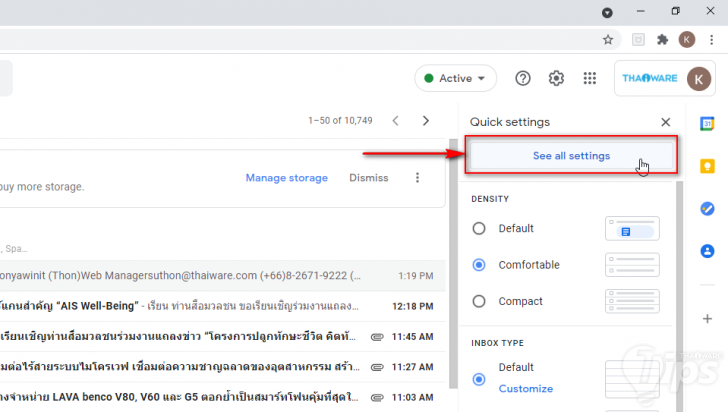Image resolution: width=728 pixels, height=412 pixels.
Task: Dismiss the storage notice
Action: coord(369,178)
